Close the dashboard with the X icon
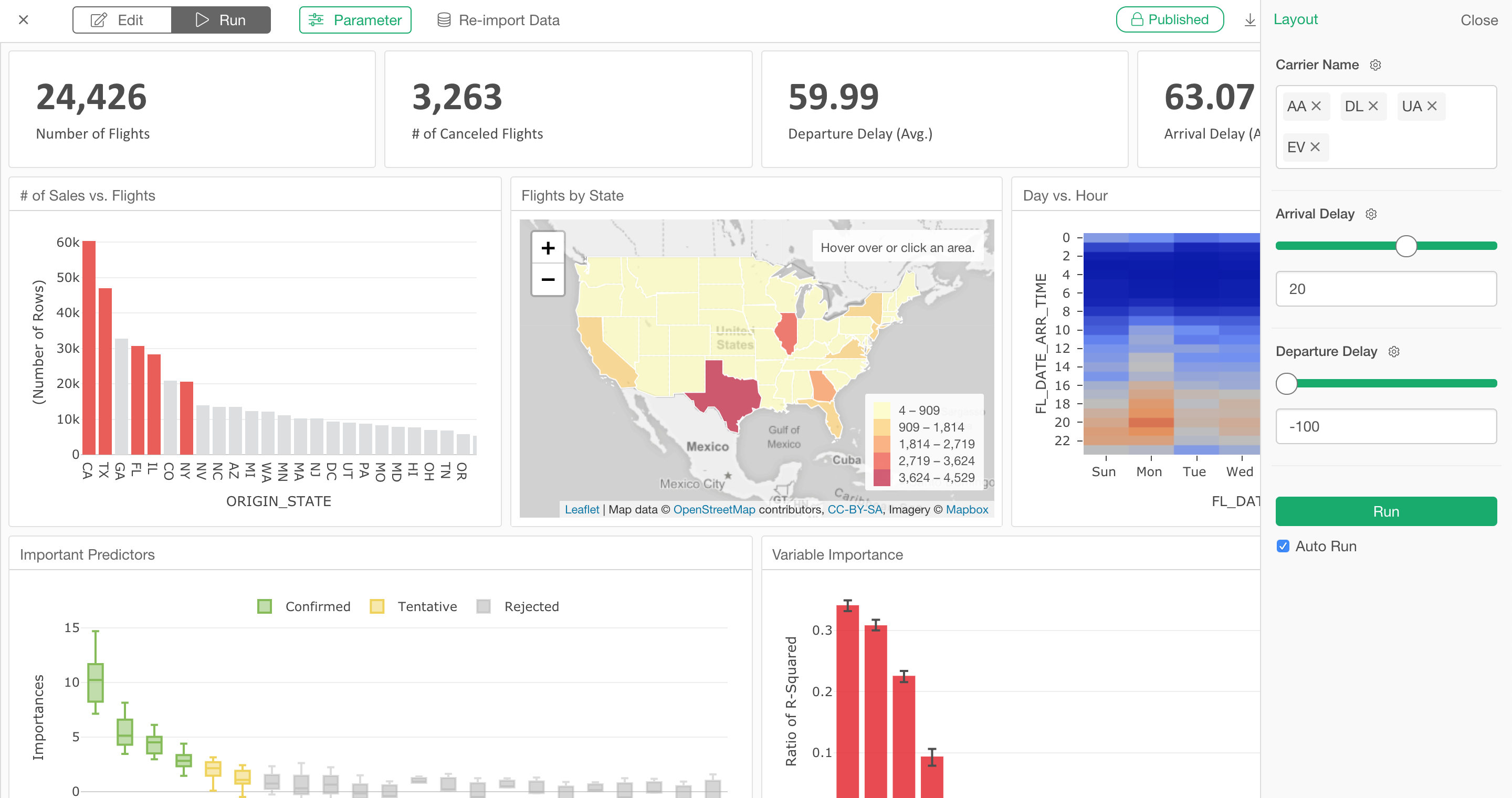 [24, 20]
